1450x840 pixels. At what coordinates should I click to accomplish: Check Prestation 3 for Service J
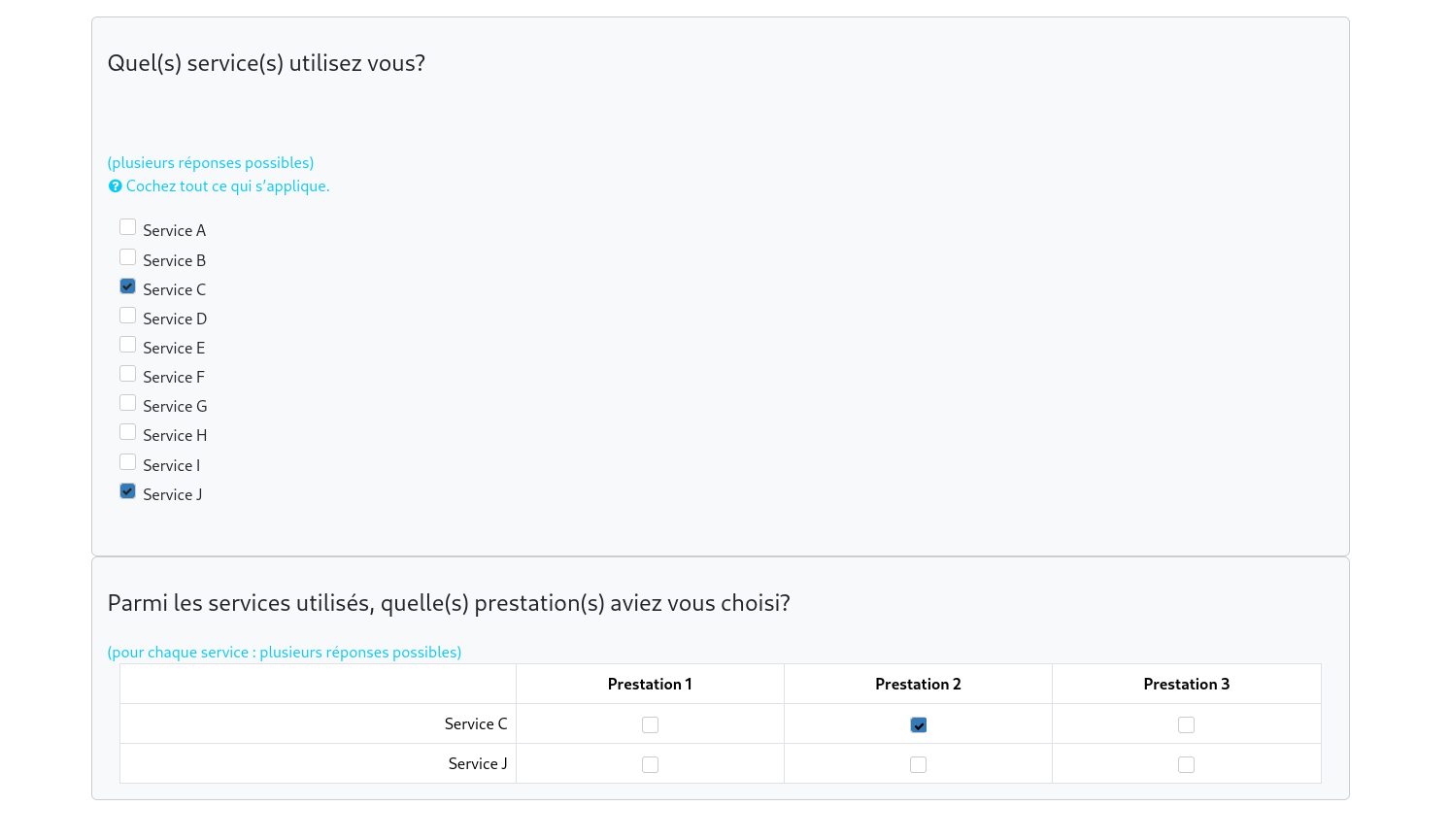coord(1186,765)
